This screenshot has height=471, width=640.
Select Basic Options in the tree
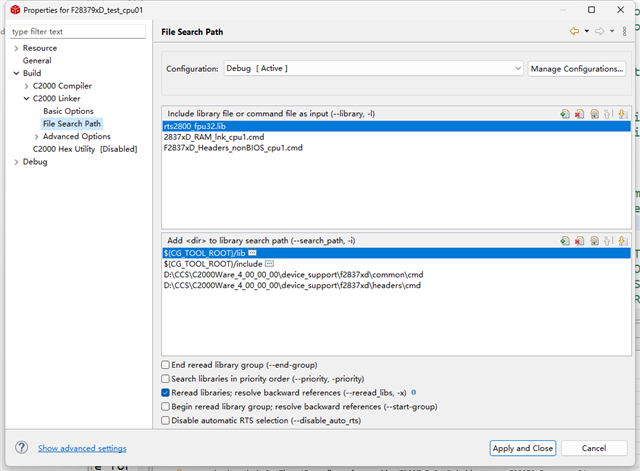pos(68,111)
